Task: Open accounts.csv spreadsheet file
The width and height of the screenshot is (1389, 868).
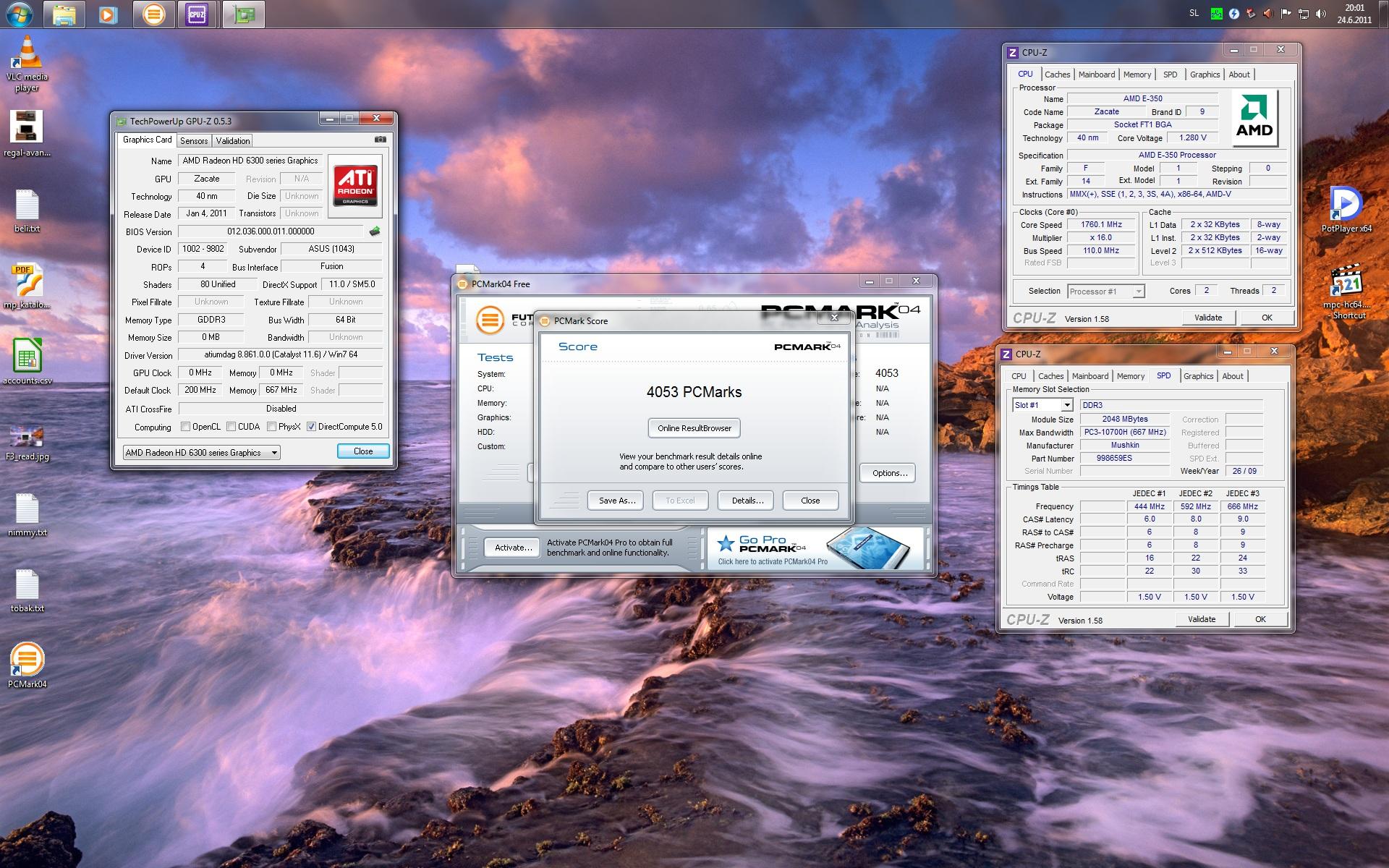Action: click(27, 362)
